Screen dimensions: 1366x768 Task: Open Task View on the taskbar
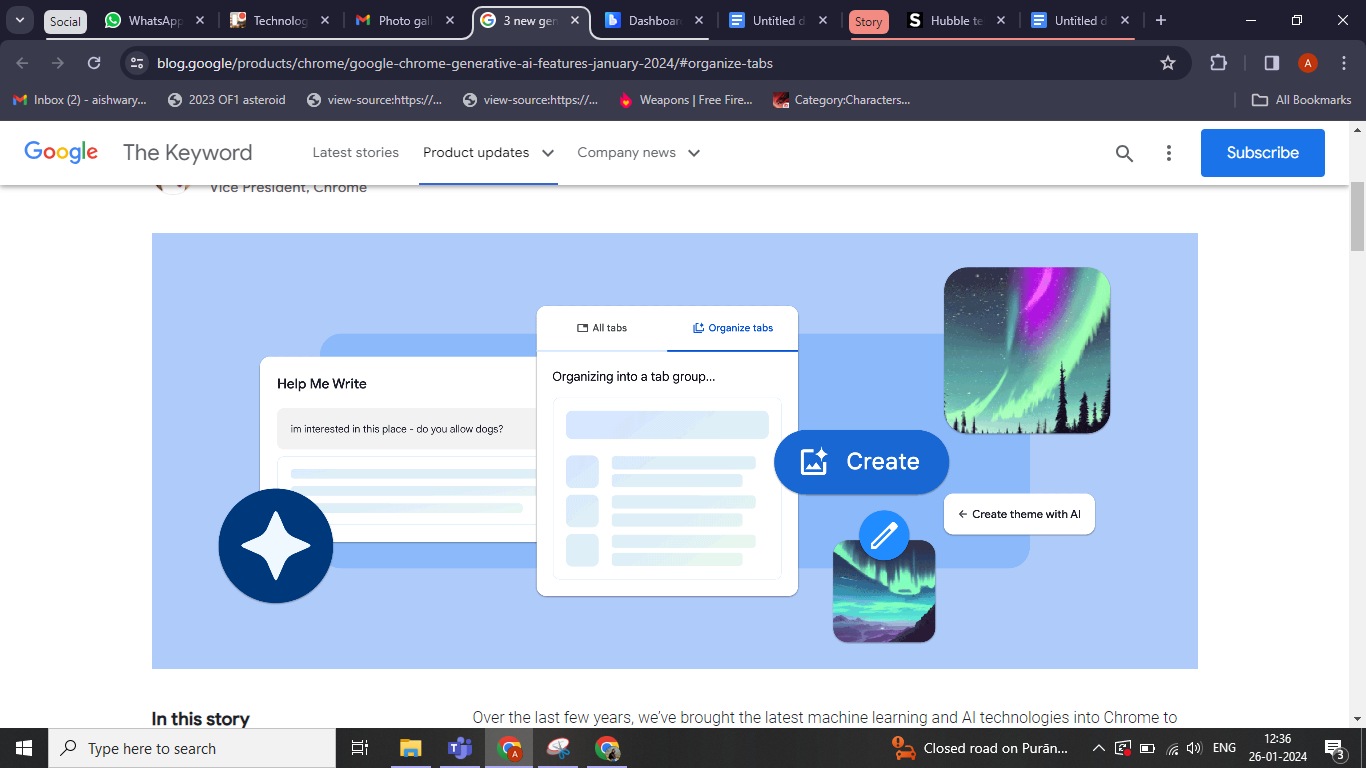tap(361, 748)
